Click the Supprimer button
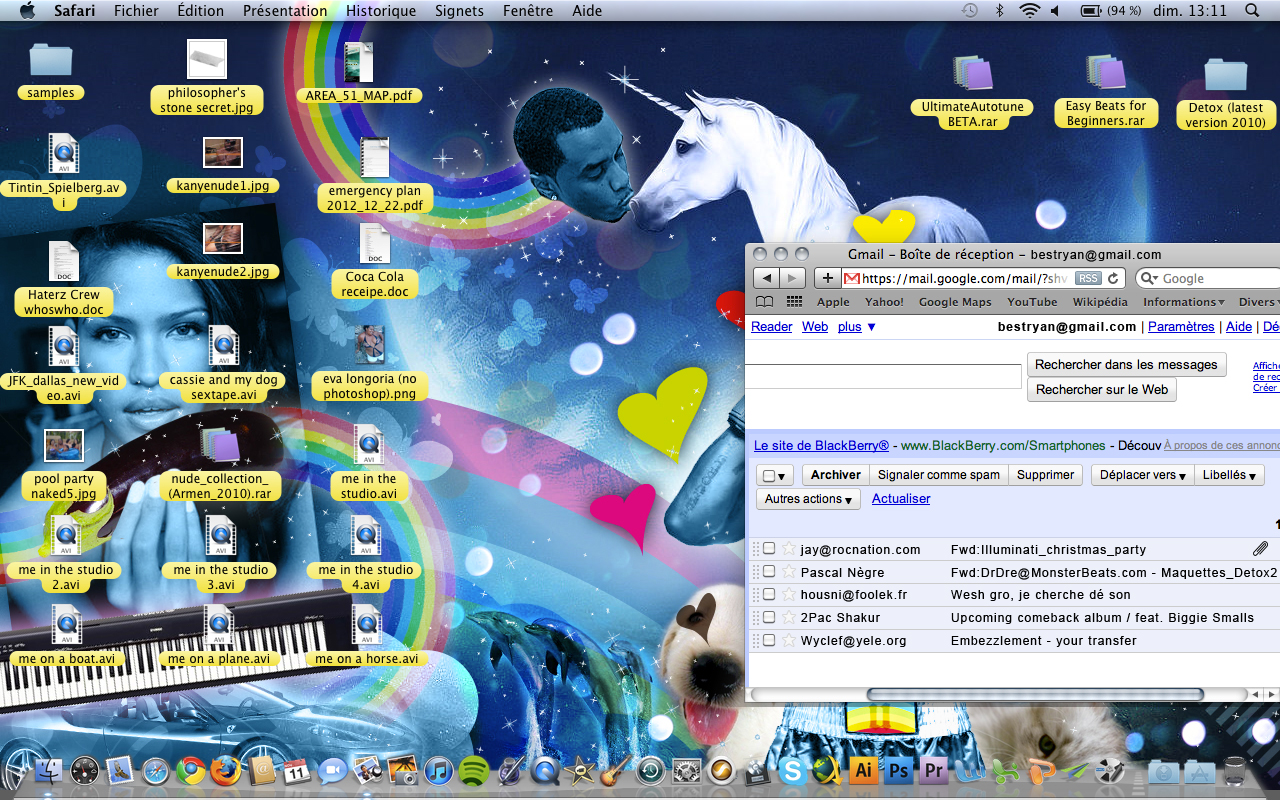This screenshot has width=1280, height=800. [x=1045, y=475]
